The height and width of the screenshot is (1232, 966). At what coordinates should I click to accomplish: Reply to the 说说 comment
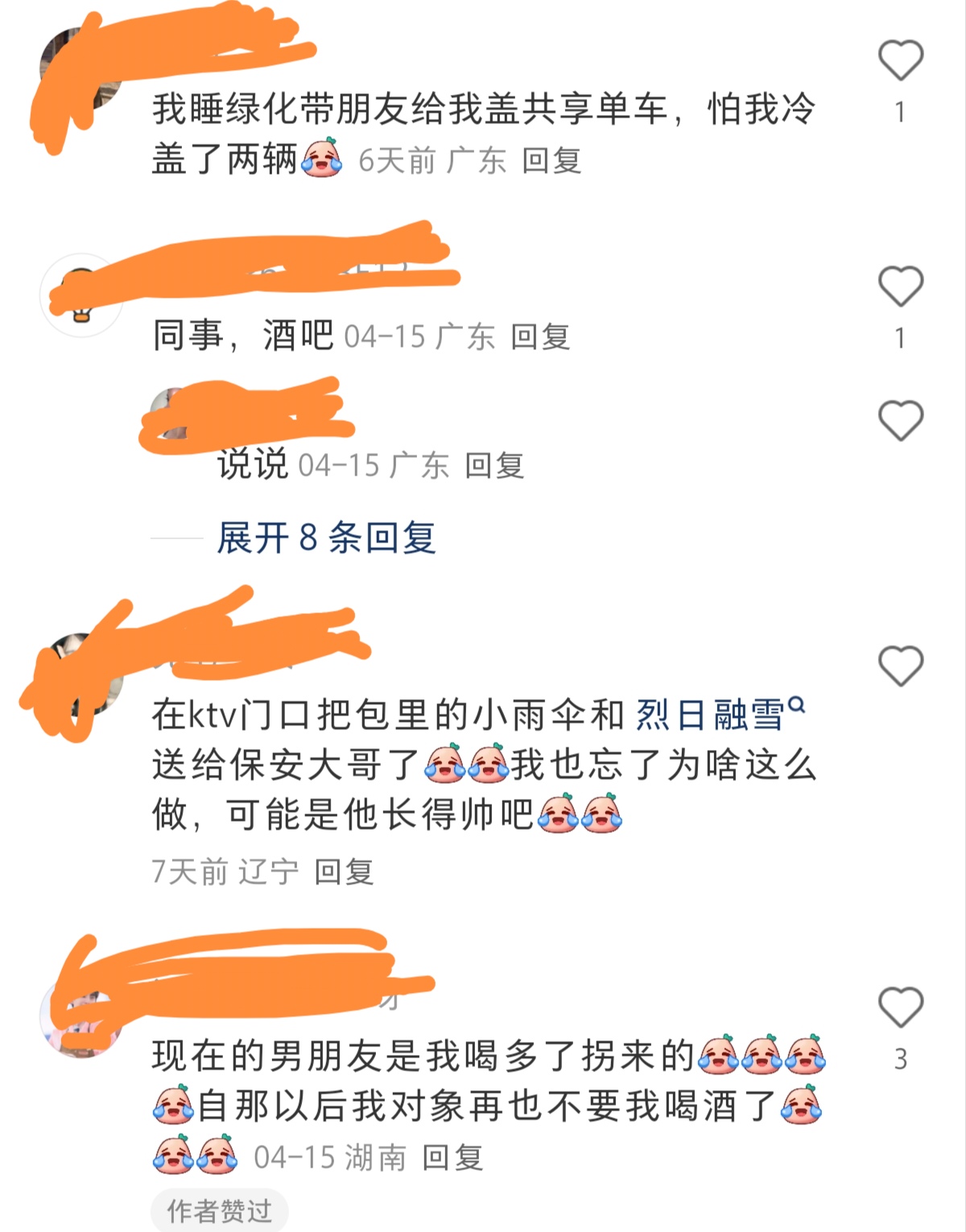(494, 465)
